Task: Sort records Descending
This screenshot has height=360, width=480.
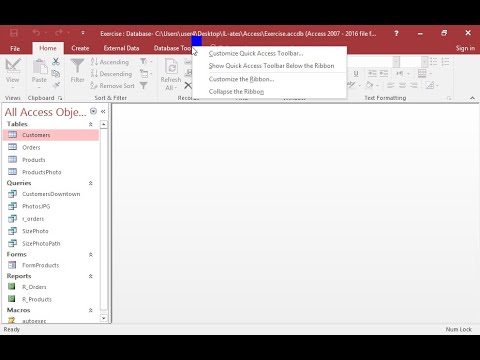Action: [112, 74]
